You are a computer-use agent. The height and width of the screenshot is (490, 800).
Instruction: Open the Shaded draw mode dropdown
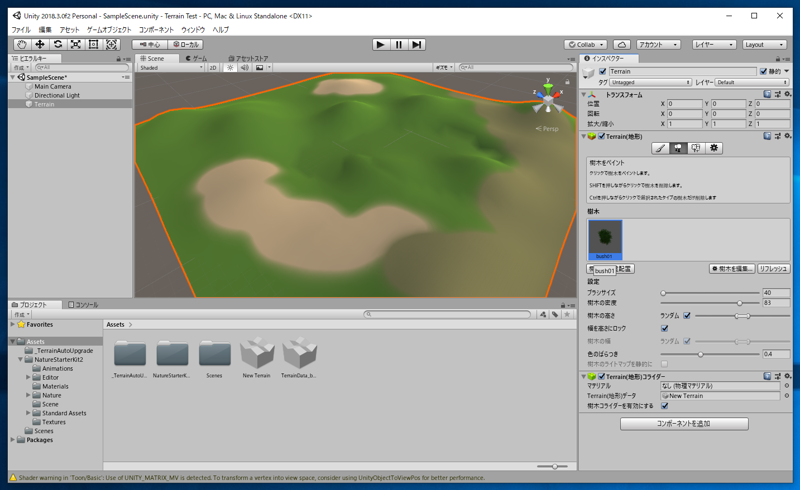[171, 67]
